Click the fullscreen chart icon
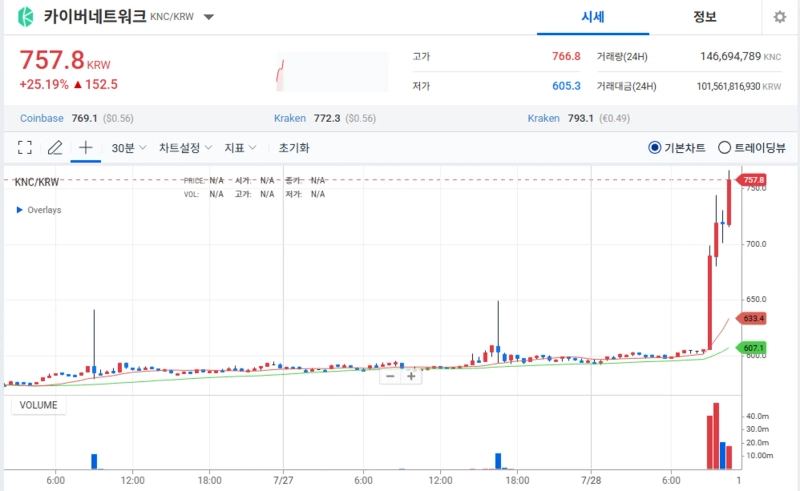This screenshot has width=800, height=491. 25,148
